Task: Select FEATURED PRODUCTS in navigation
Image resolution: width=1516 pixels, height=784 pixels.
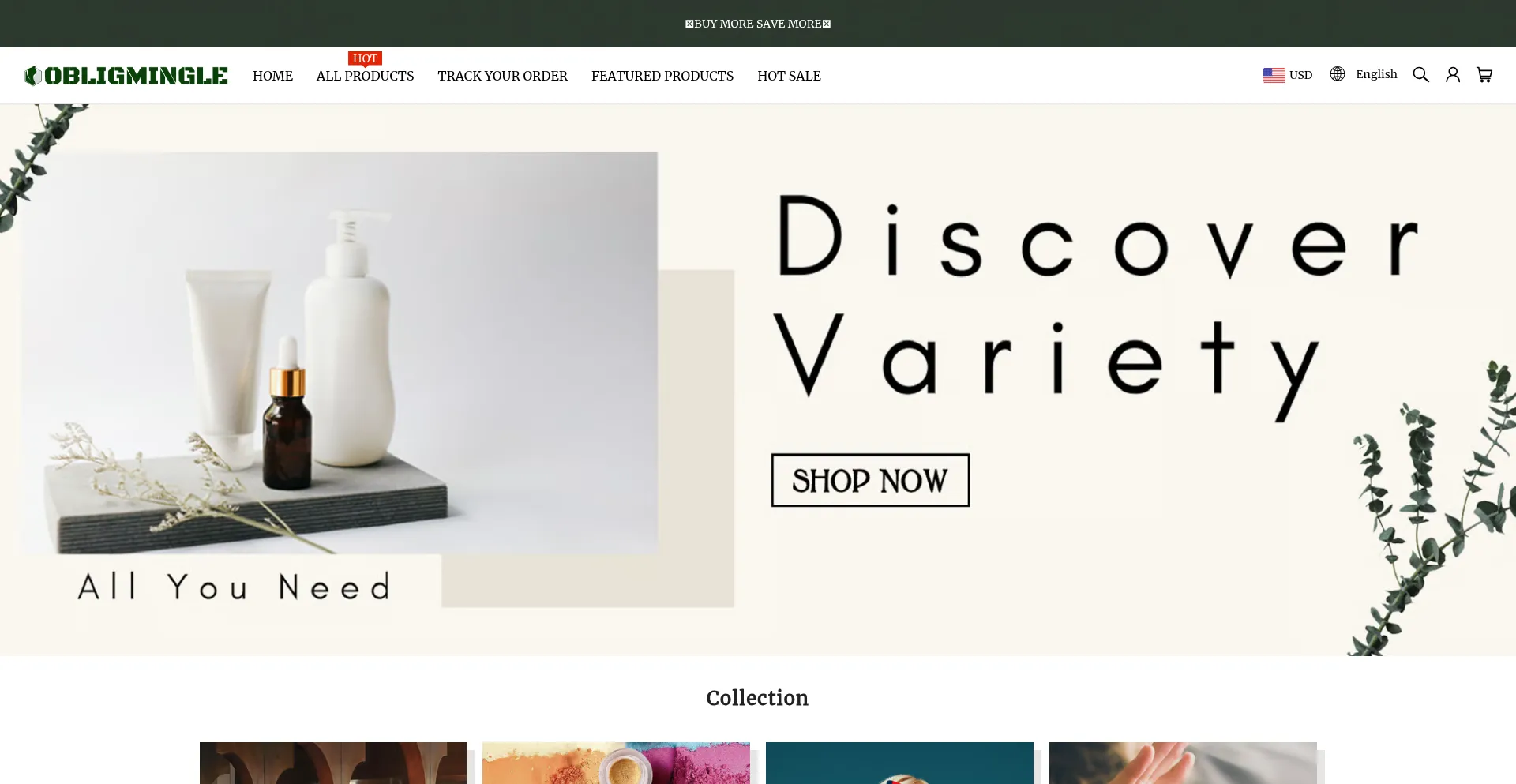Action: [662, 76]
